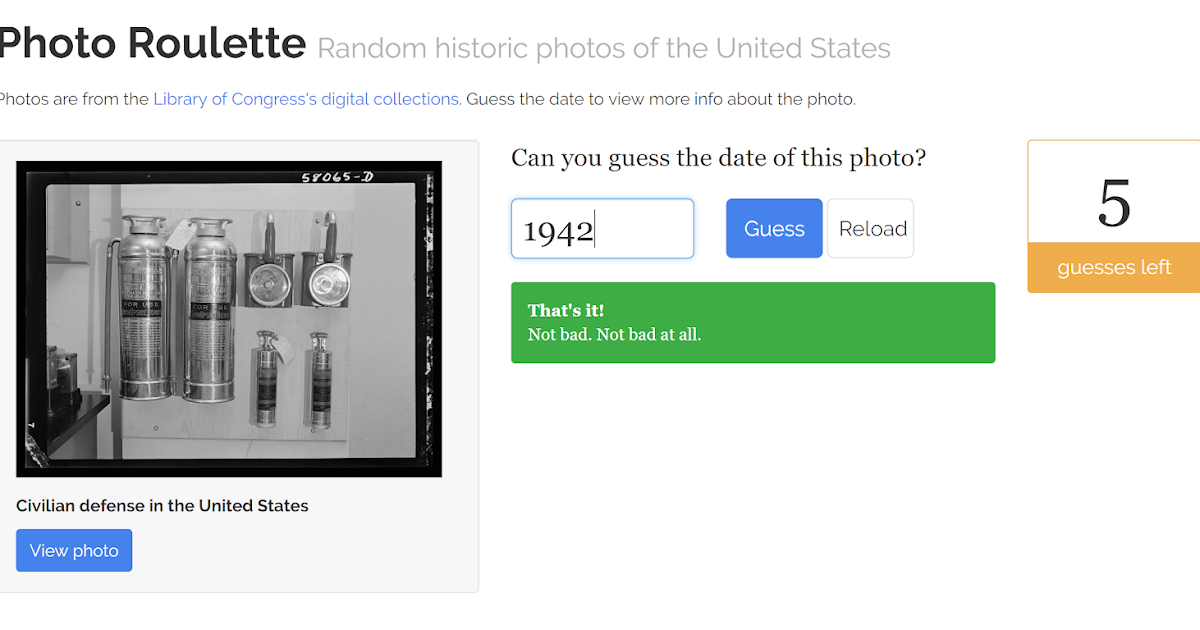Click the "Not bad. Not bad at all." text
This screenshot has height=630, width=1200.
[614, 334]
